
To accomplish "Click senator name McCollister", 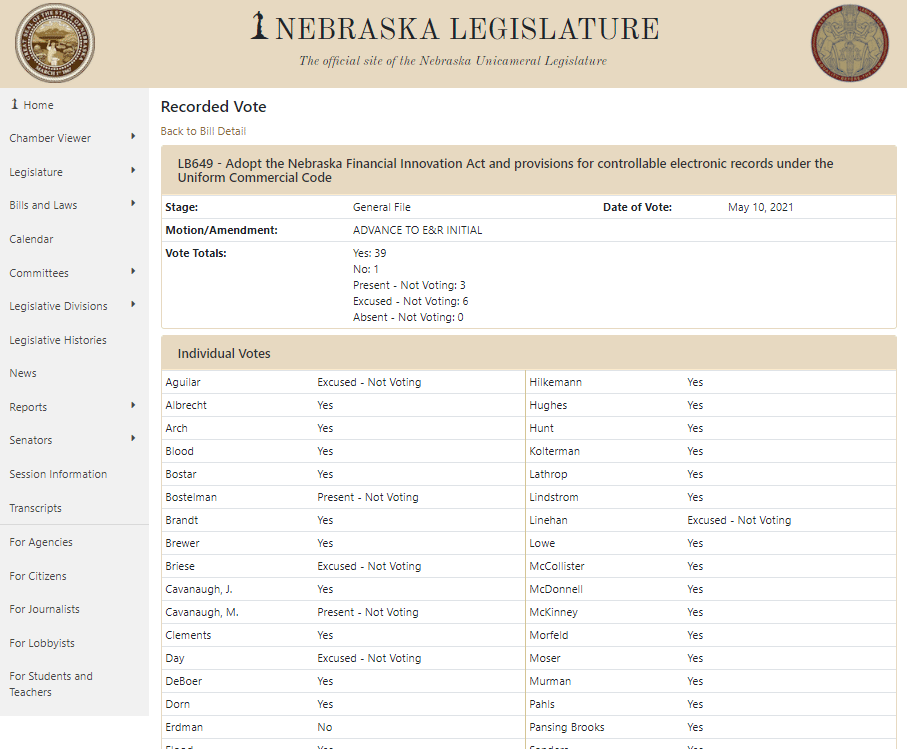I will 557,566.
